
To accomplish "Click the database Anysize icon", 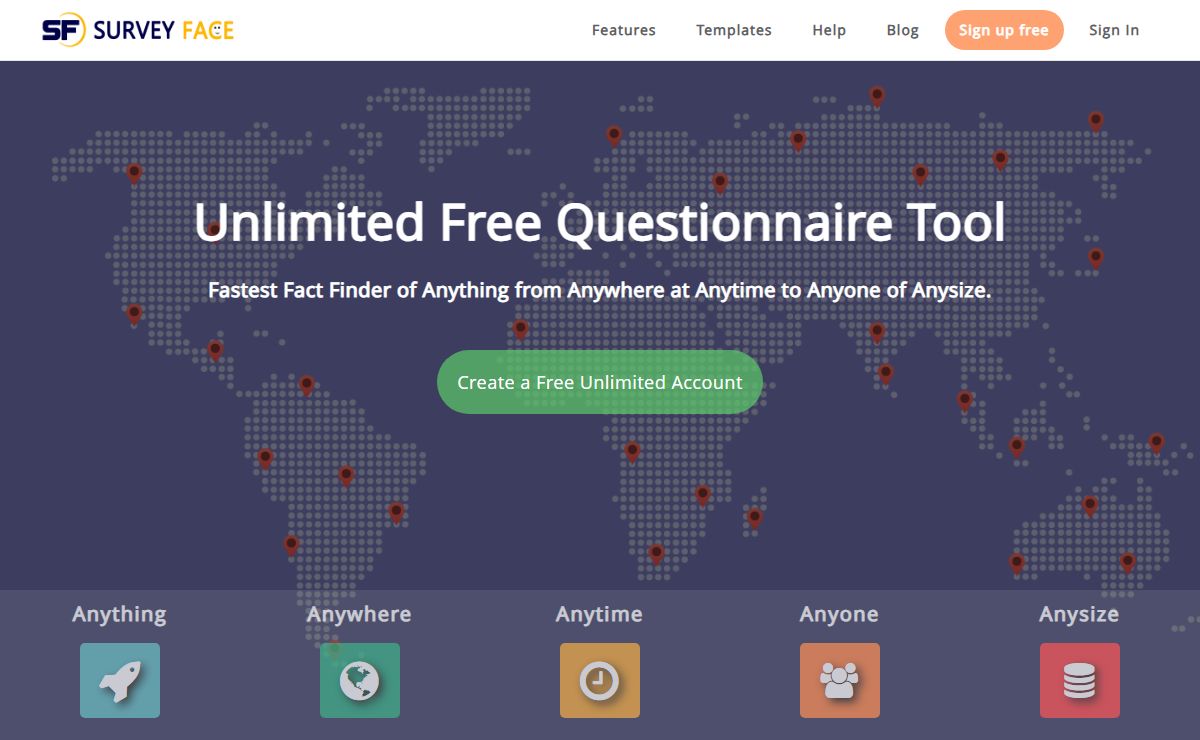I will [x=1080, y=680].
